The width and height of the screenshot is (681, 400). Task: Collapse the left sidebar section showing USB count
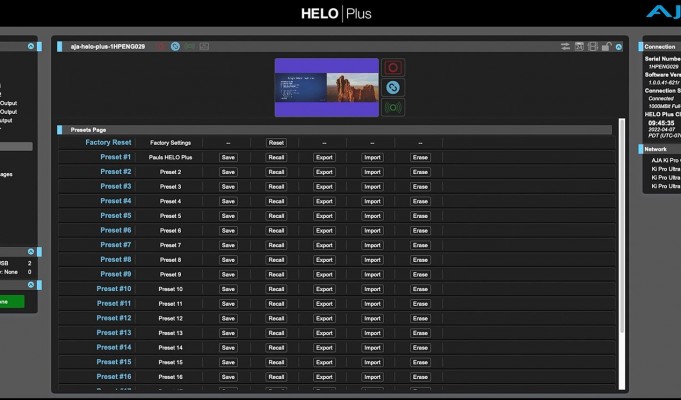(31, 251)
